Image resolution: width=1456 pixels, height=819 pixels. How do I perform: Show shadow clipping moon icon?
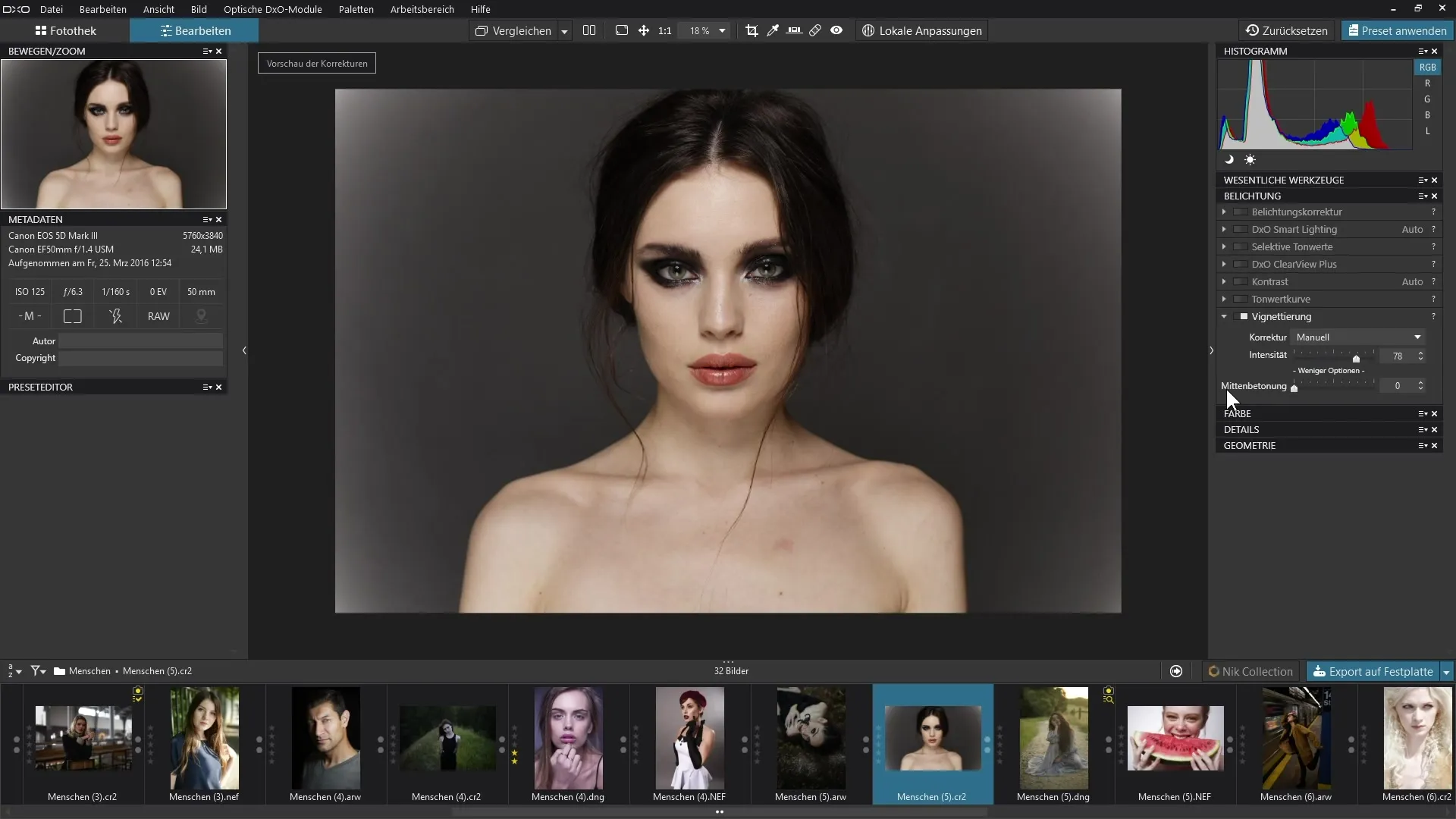pos(1229,160)
